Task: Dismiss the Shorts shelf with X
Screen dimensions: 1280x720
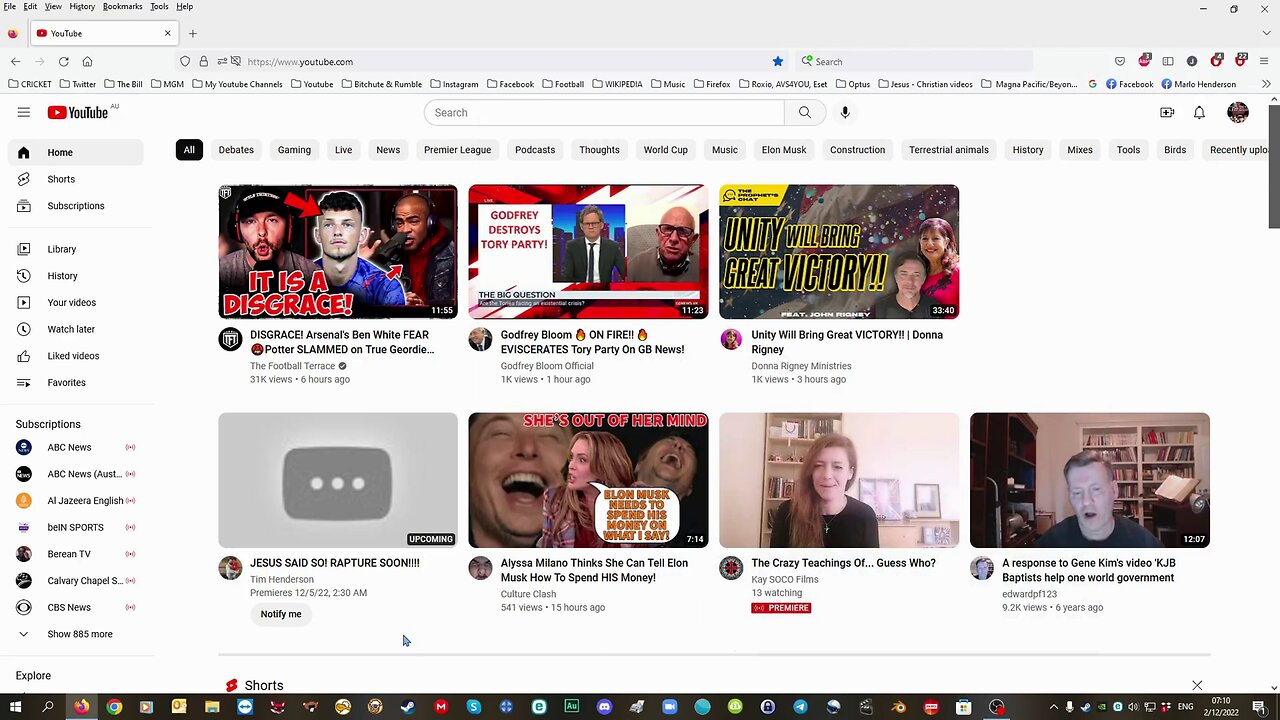Action: pyautogui.click(x=1197, y=685)
